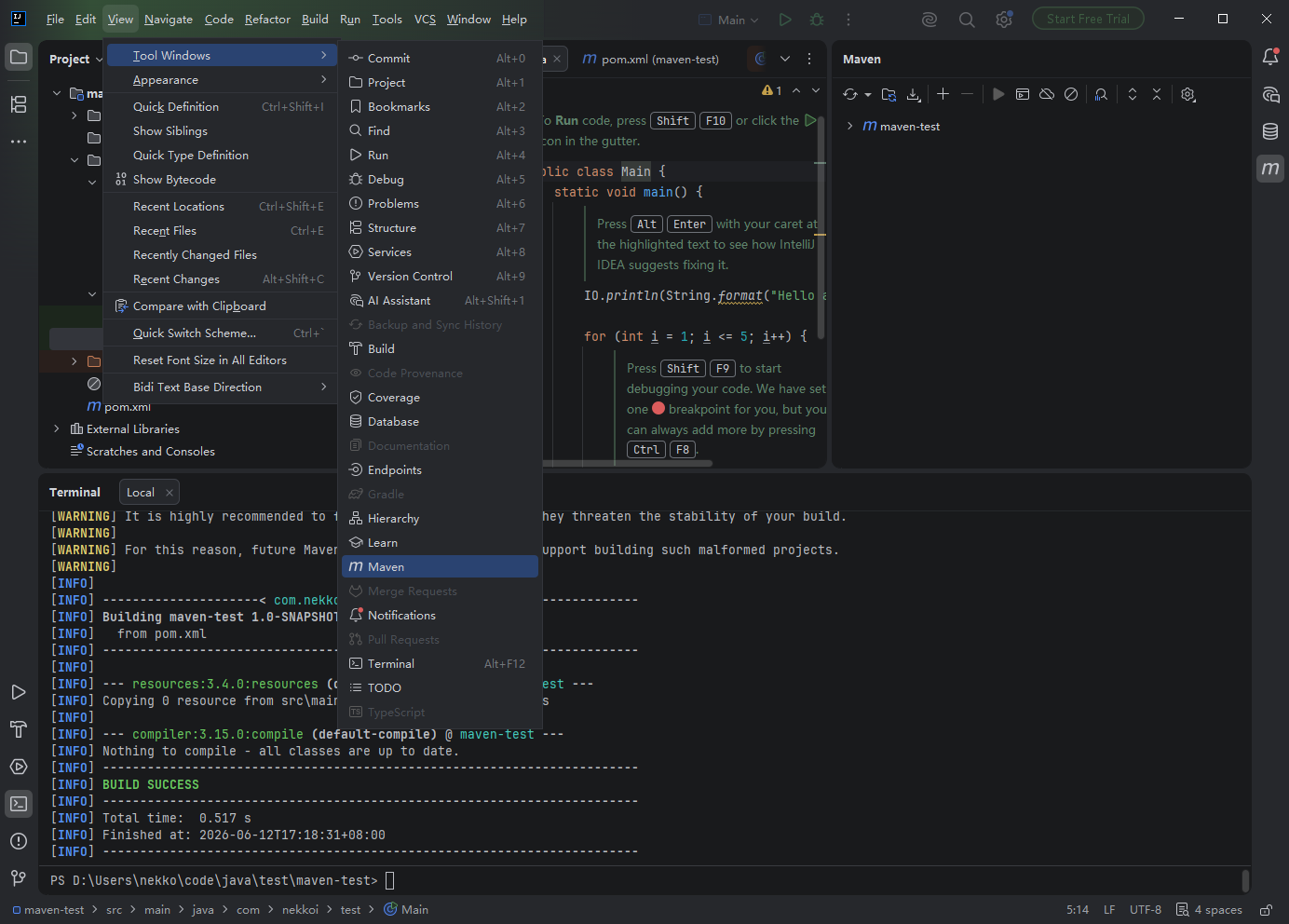1289x924 pixels.
Task: Click Maven m icon in right stripe
Action: click(1270, 169)
